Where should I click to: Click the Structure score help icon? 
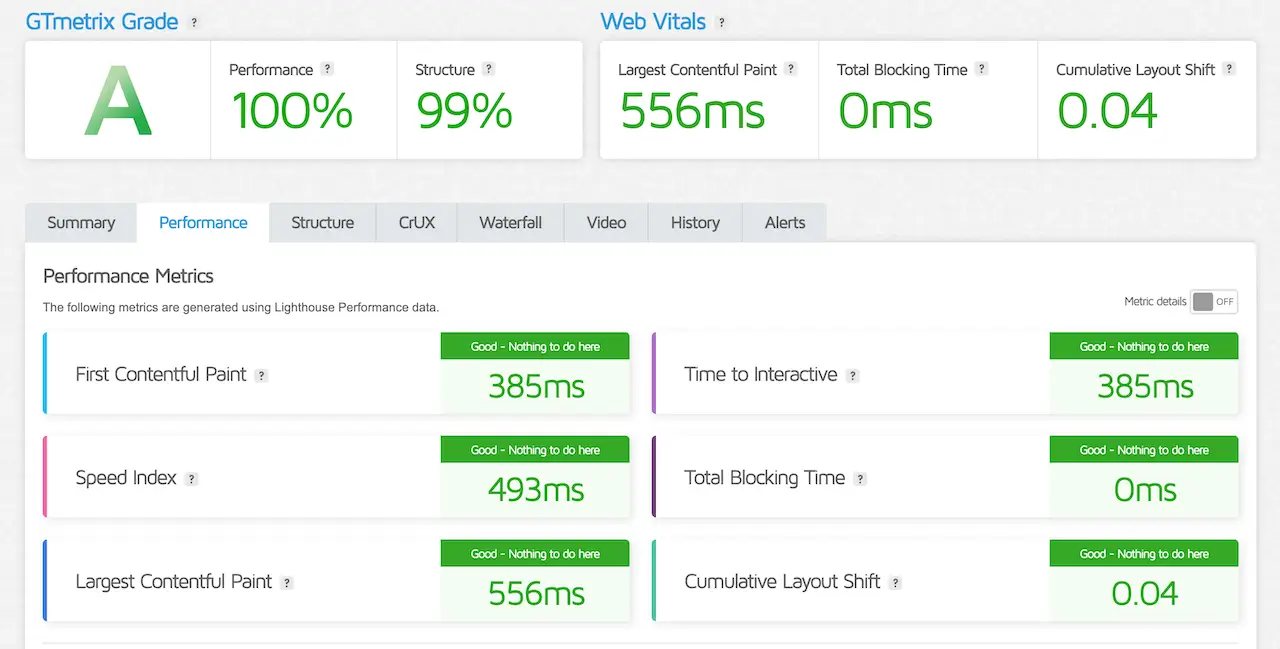[x=487, y=70]
